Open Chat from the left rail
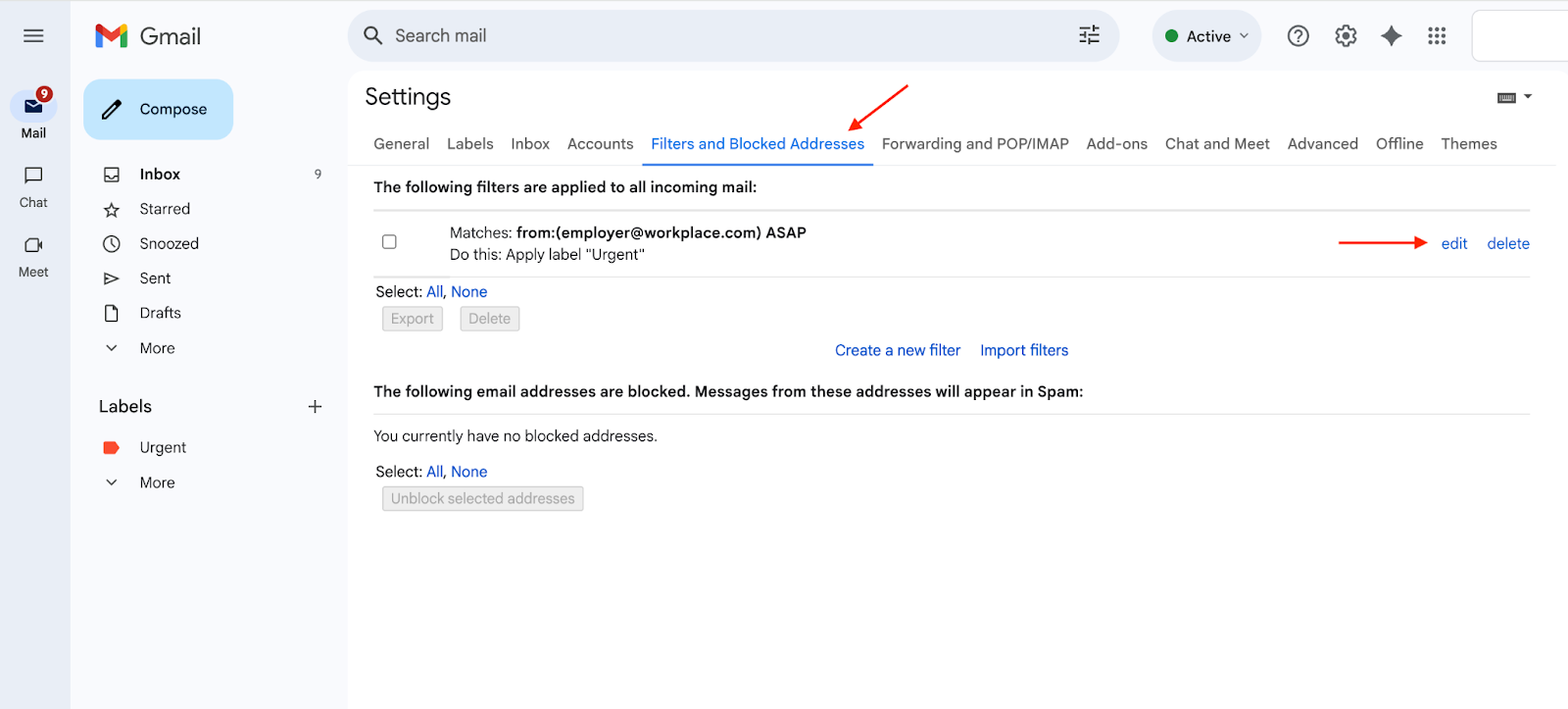 click(33, 176)
